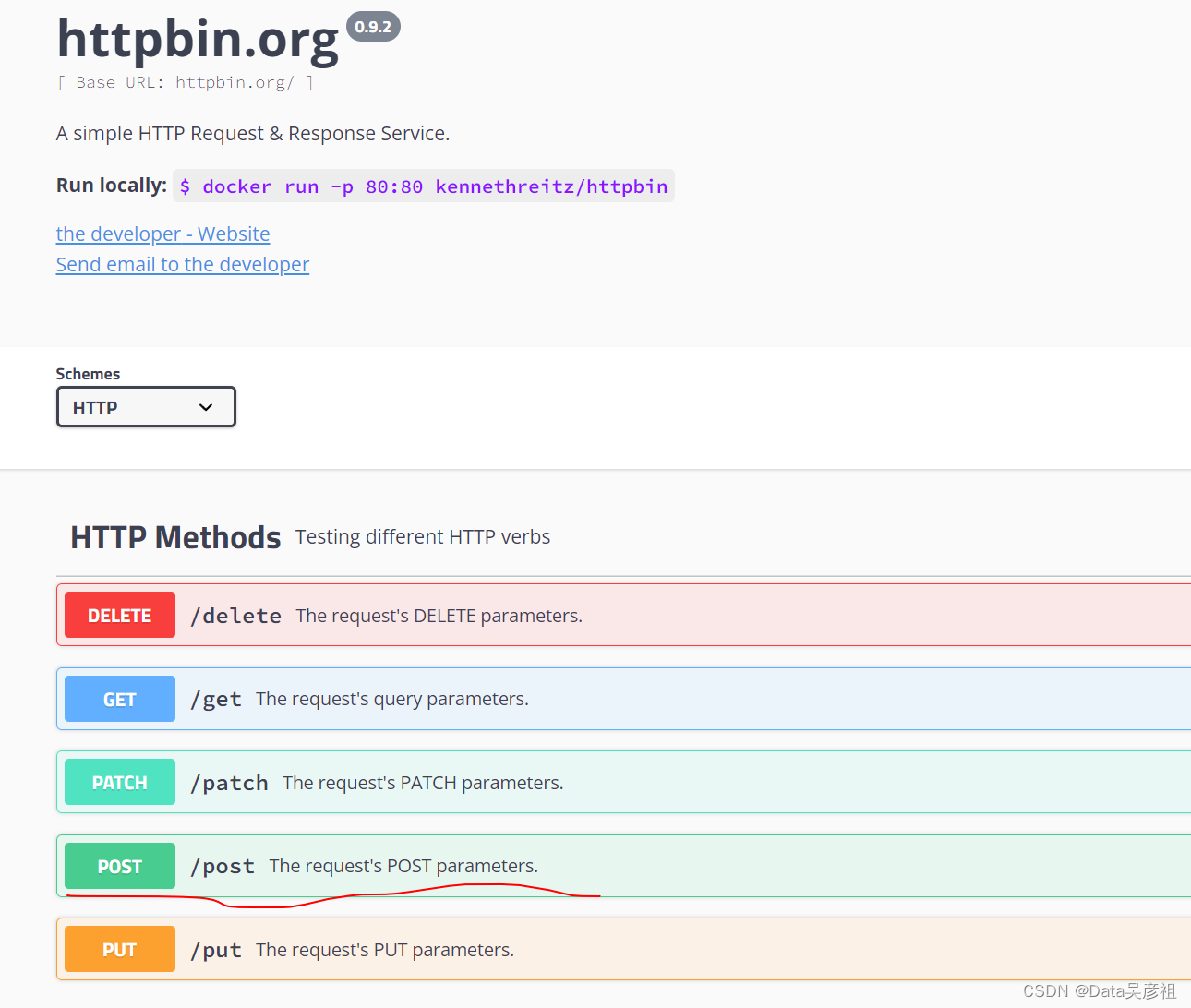Click the docker run command snippet
The height and width of the screenshot is (1008, 1191).
tap(424, 186)
